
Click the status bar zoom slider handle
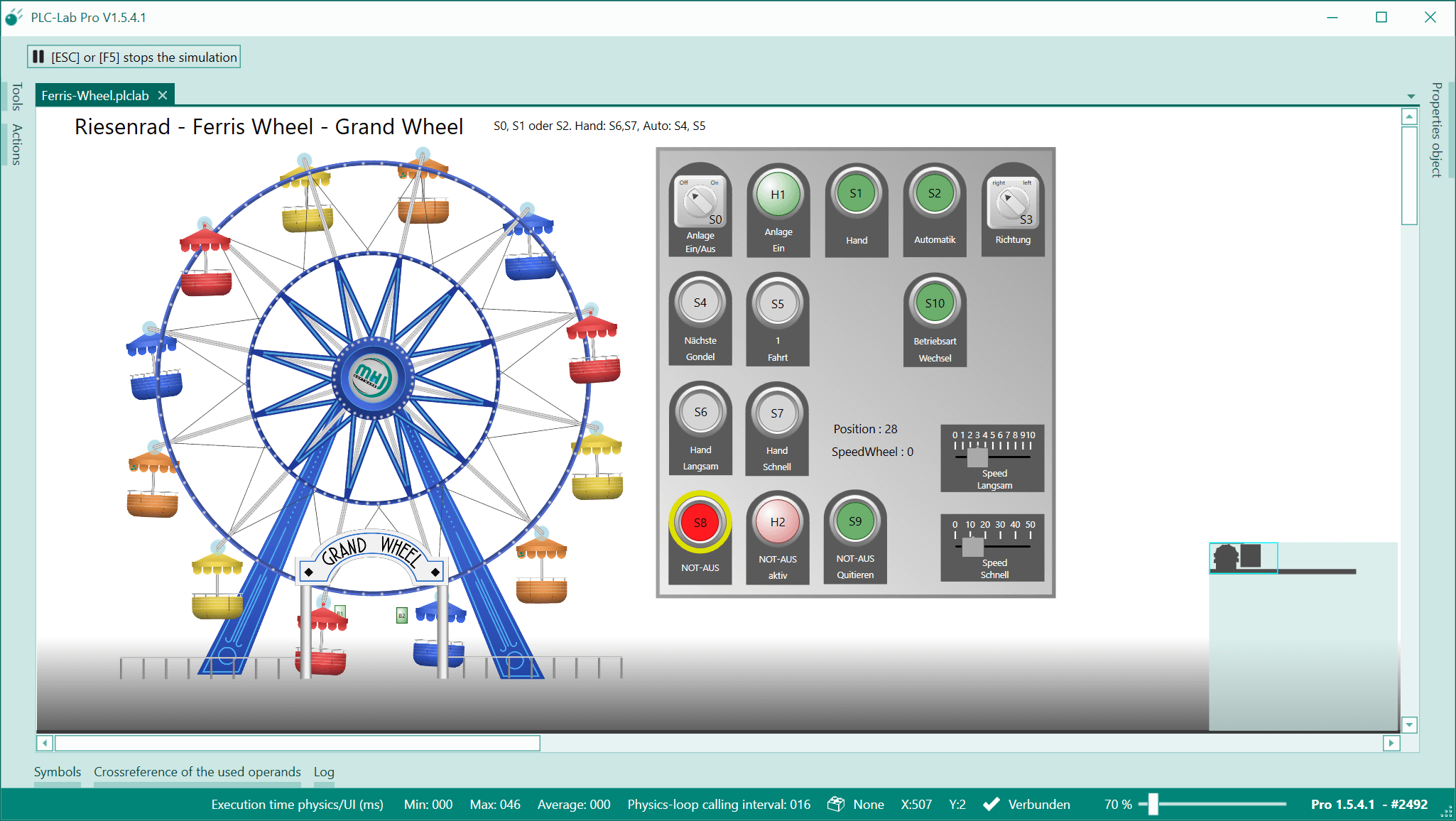pyautogui.click(x=1153, y=804)
